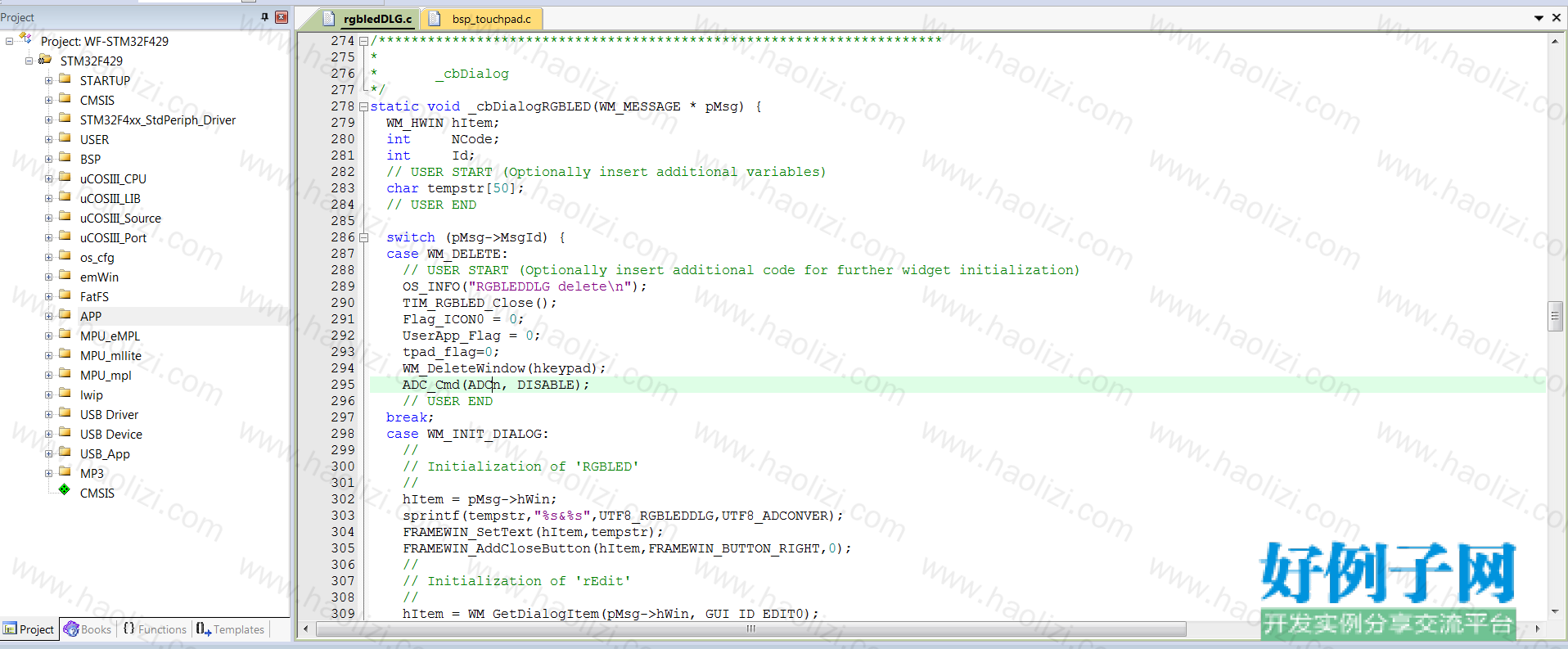Click the green diamond CMSIS component icon

65,490
